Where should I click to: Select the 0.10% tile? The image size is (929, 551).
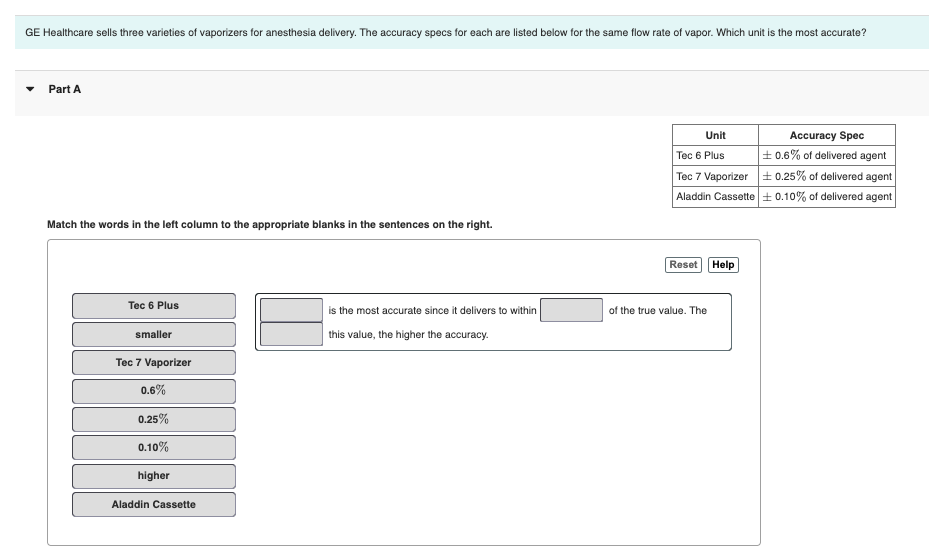click(153, 447)
